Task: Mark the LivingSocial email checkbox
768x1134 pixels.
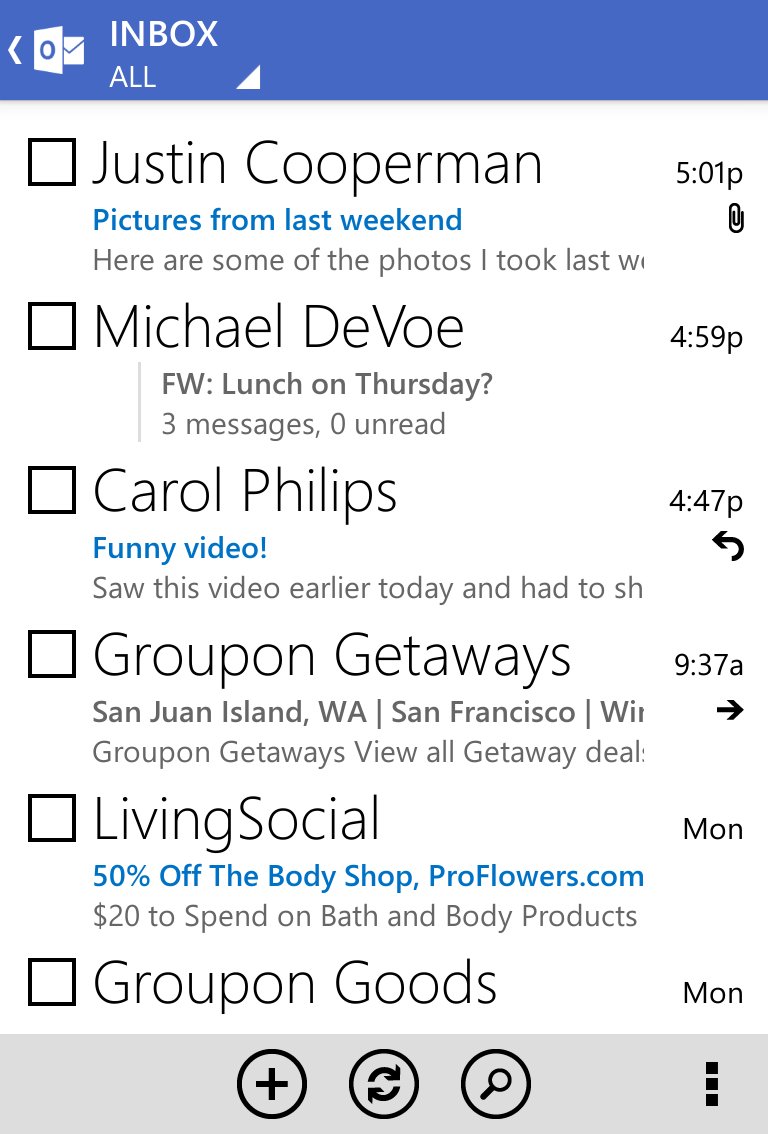Action: coord(52,819)
